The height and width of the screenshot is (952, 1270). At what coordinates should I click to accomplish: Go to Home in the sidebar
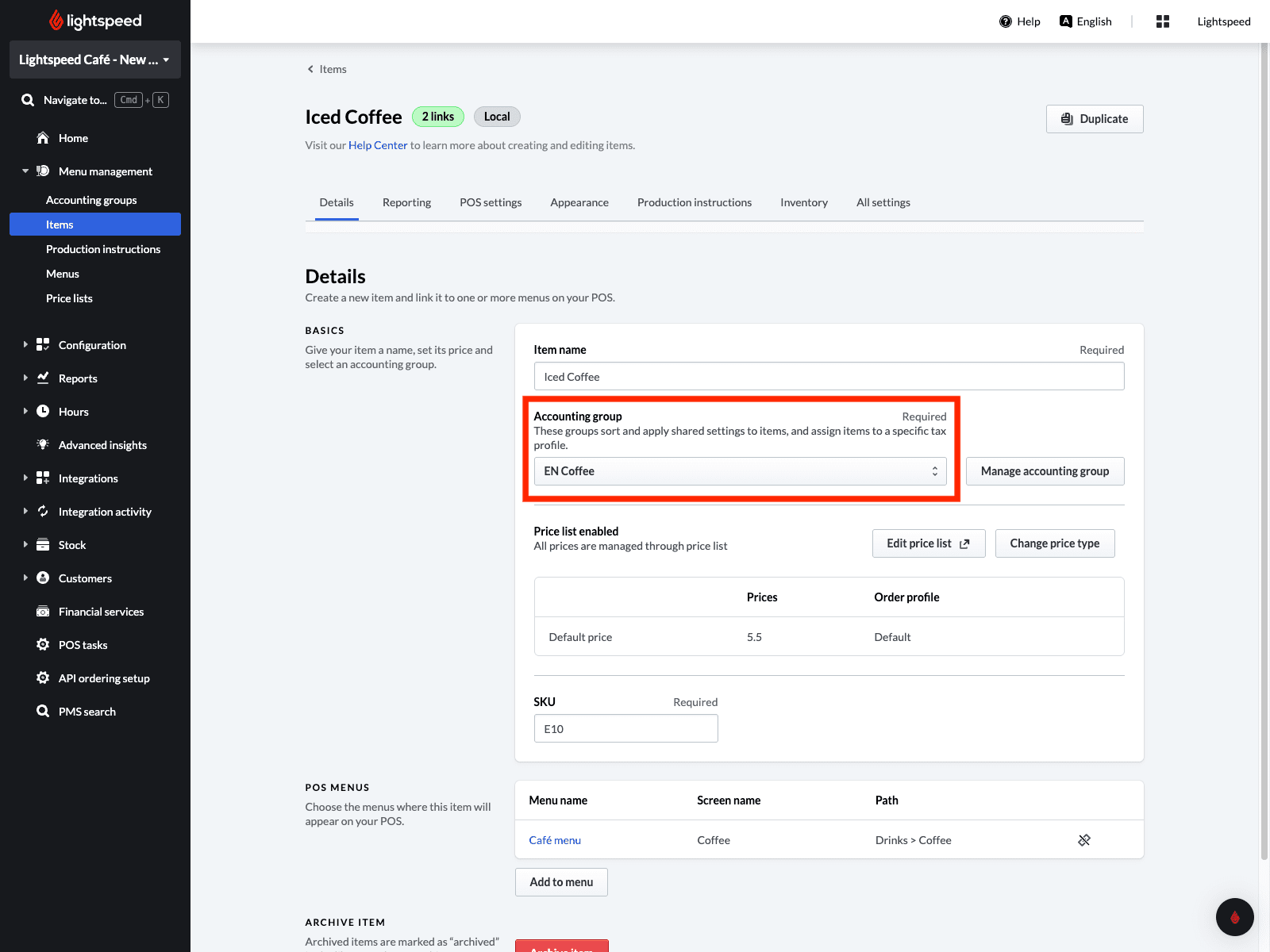coord(73,138)
